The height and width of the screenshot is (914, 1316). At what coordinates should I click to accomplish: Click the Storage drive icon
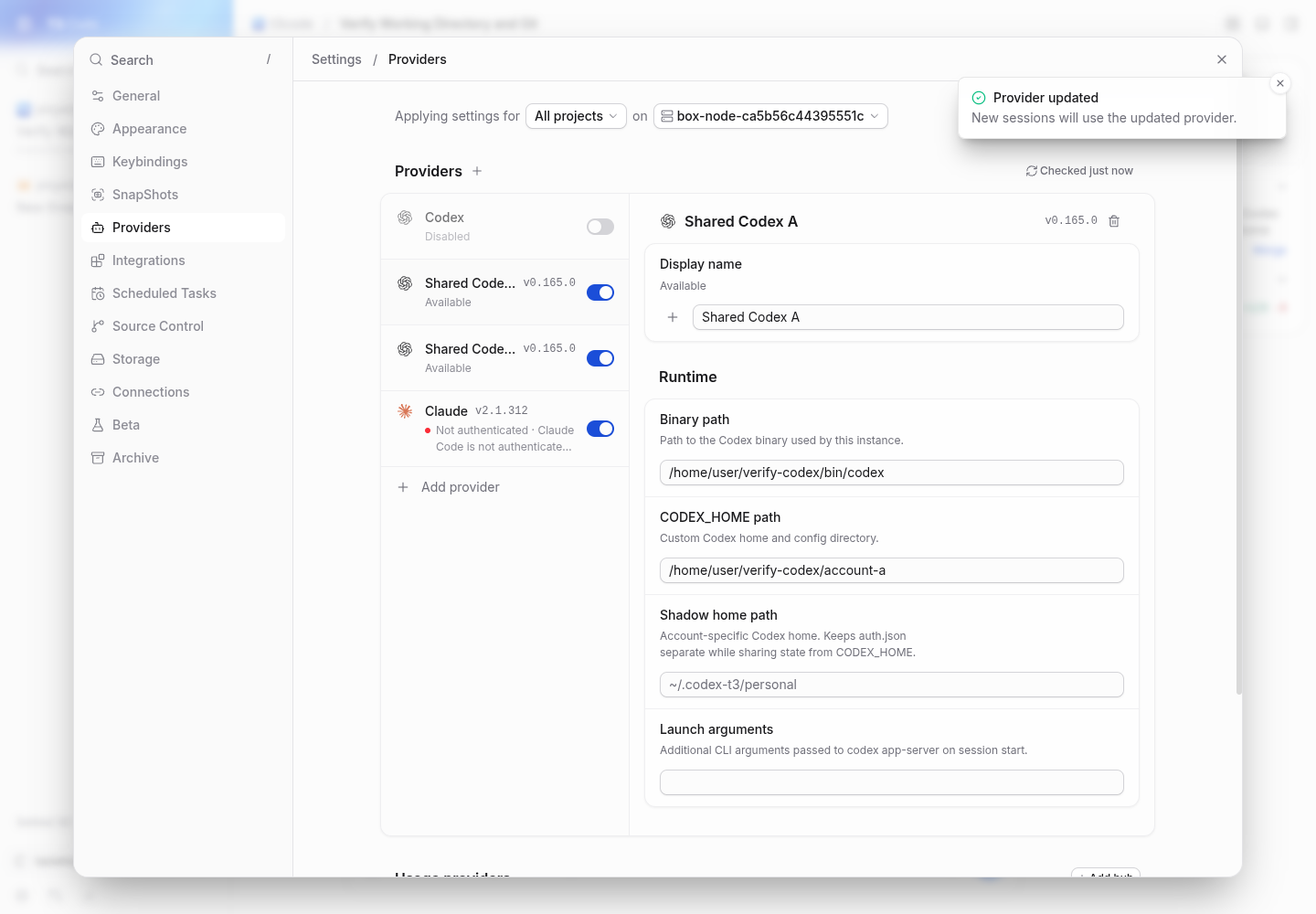98,359
